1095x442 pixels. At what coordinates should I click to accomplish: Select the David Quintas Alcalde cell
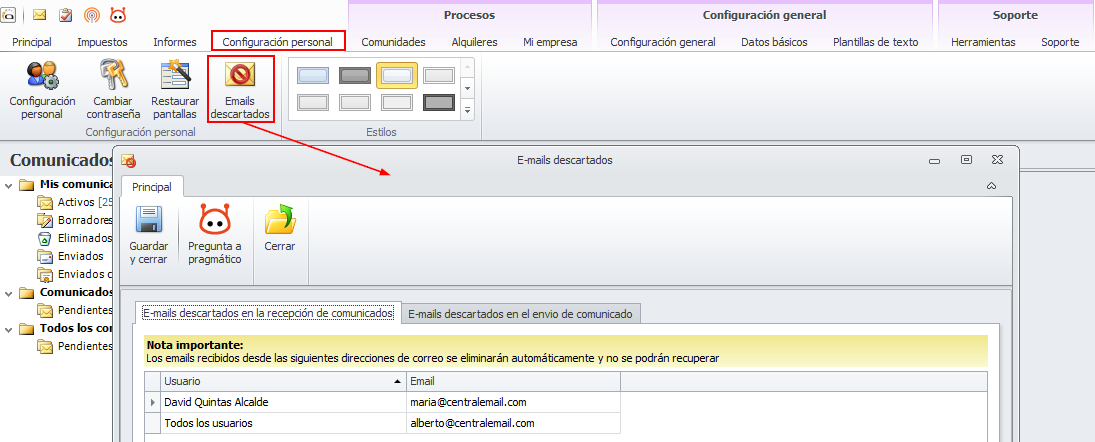click(x=284, y=402)
